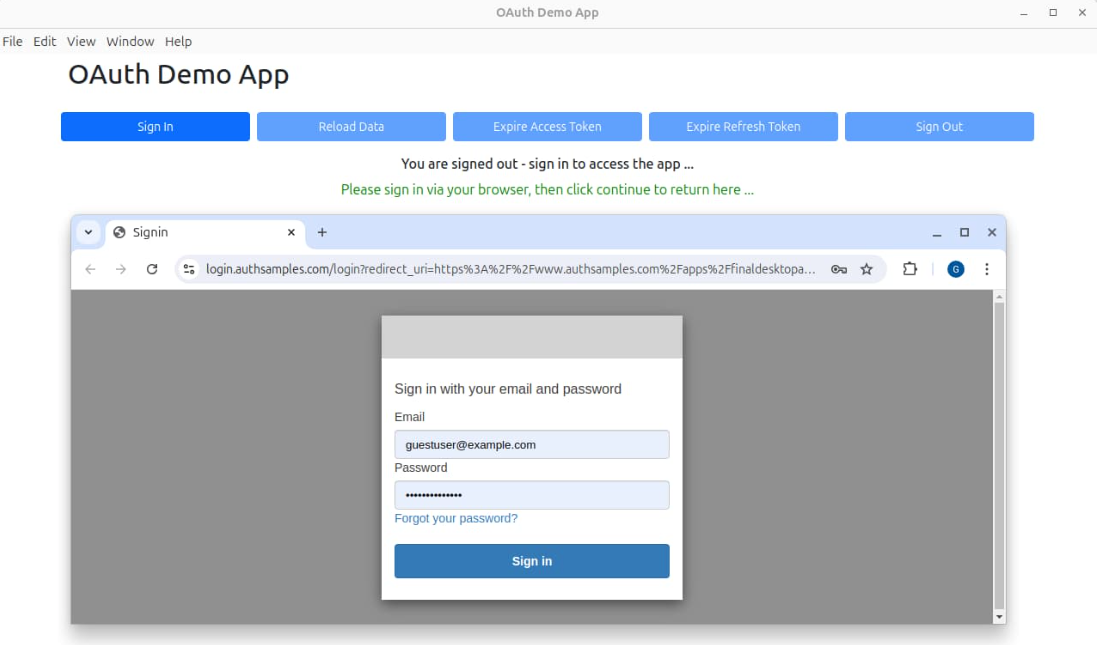Open a new browser tab
The image size is (1097, 645).
coord(322,232)
